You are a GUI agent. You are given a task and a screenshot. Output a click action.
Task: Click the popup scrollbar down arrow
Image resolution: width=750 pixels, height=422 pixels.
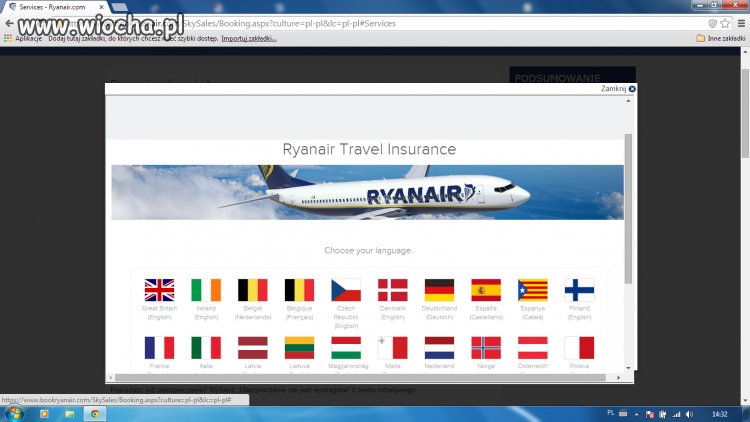(x=628, y=368)
